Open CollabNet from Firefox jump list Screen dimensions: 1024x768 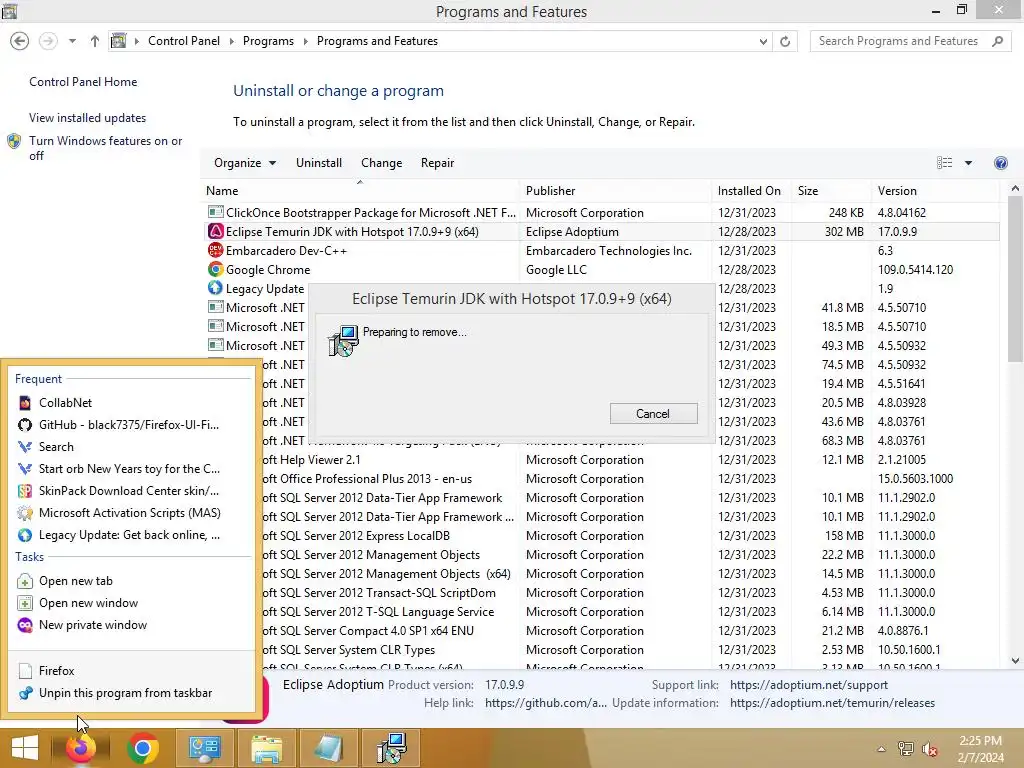click(132, 403)
